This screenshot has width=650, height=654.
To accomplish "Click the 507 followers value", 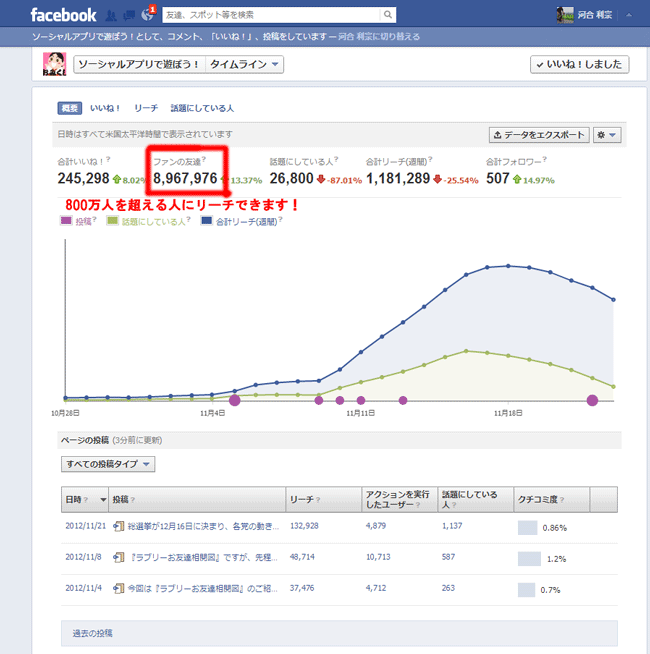I will point(497,179).
